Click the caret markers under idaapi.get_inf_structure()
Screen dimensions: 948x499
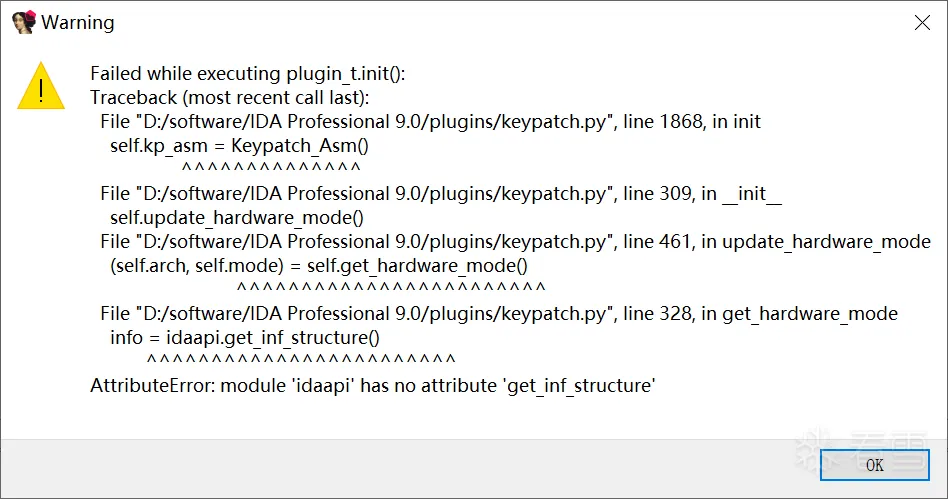[301, 359]
